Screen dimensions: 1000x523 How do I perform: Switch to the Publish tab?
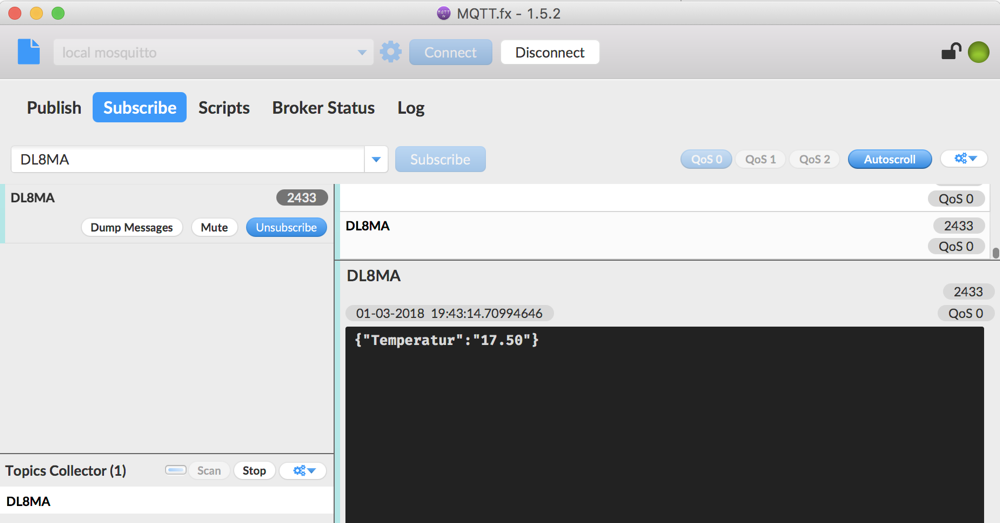54,107
